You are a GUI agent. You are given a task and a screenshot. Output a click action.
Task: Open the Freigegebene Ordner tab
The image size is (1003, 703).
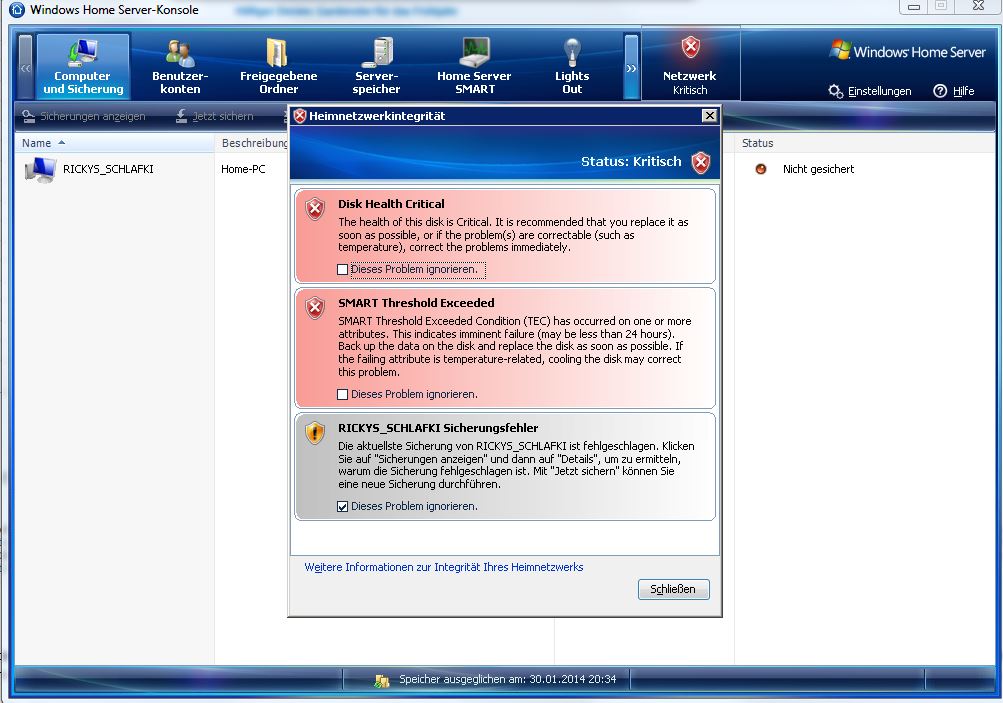click(278, 67)
